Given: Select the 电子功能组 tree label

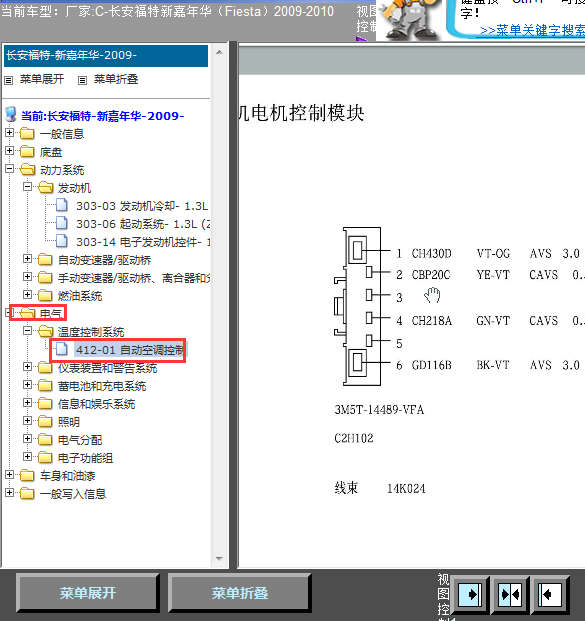Looking at the screenshot, I should pos(85,458).
